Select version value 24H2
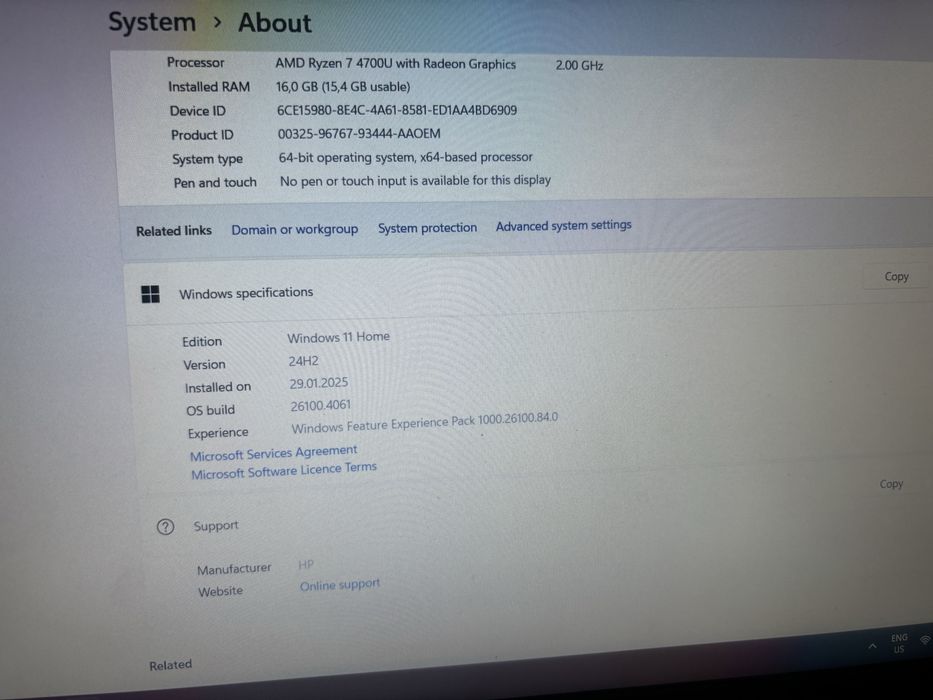This screenshot has width=933, height=700. [x=303, y=361]
